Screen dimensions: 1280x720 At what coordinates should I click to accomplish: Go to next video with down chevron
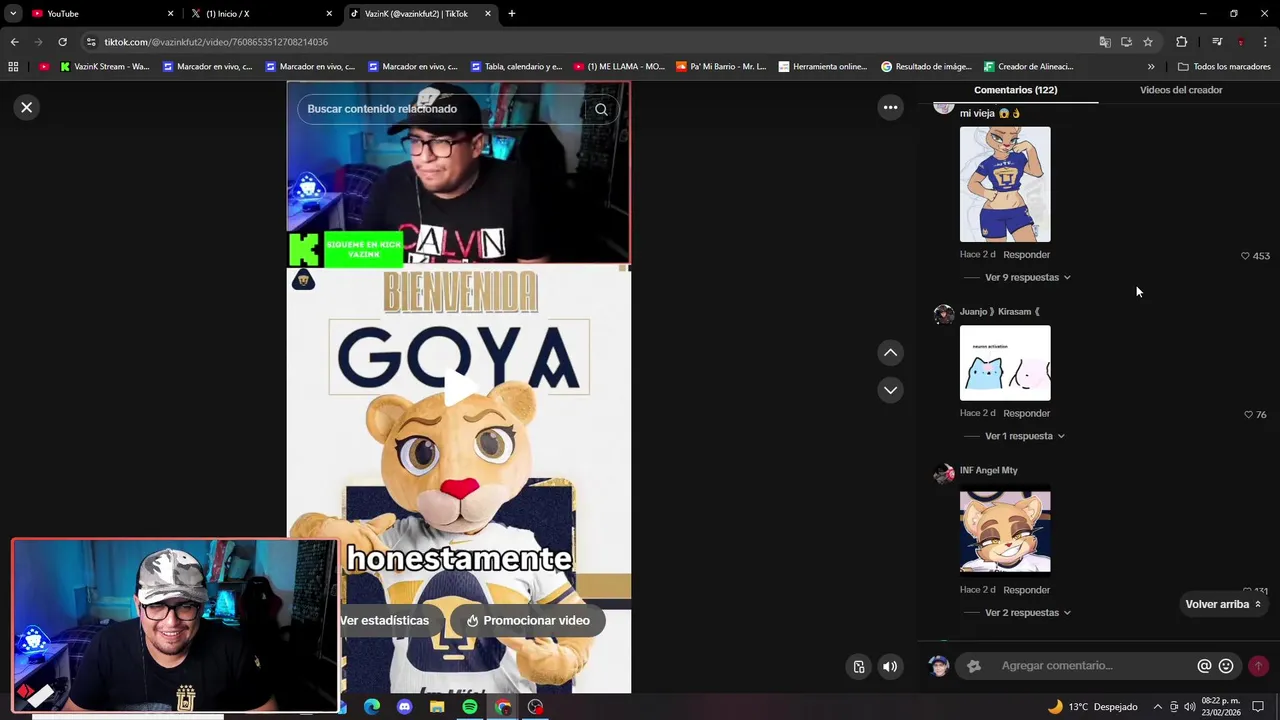click(890, 390)
